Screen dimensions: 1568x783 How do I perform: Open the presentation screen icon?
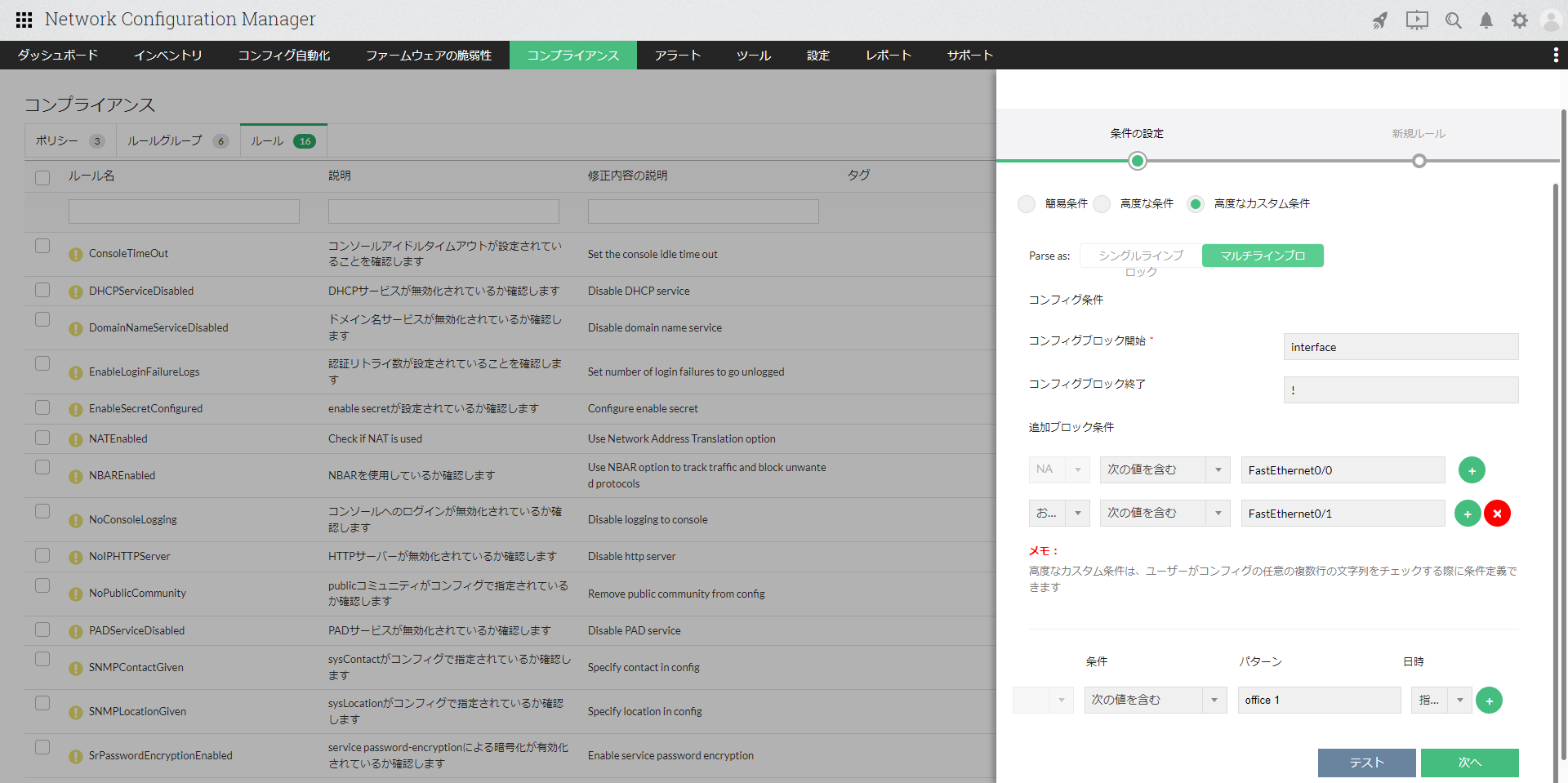(1417, 20)
